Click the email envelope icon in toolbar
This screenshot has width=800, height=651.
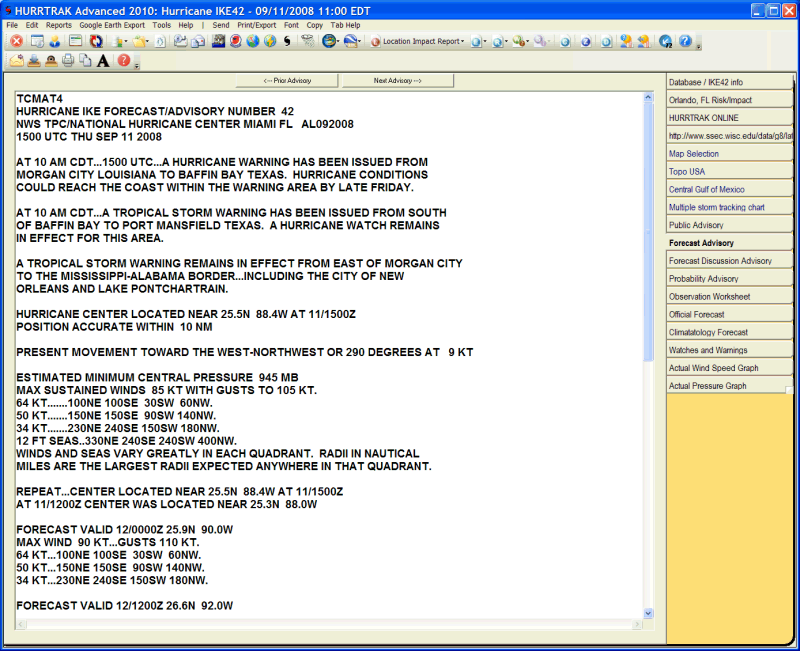[16, 61]
